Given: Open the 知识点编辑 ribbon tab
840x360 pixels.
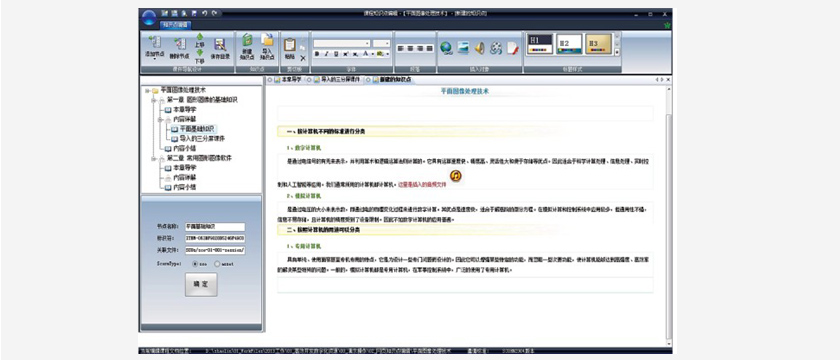Looking at the screenshot, I should (x=174, y=25).
